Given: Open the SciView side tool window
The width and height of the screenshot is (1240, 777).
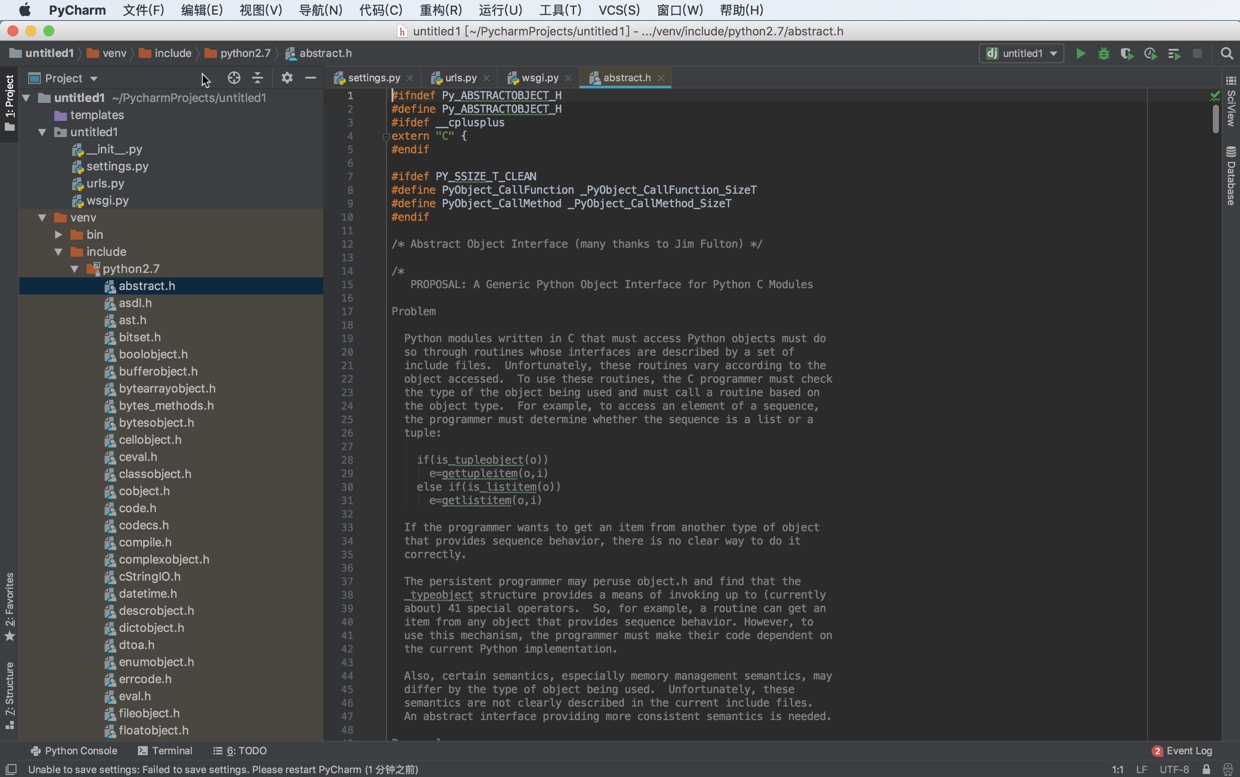Looking at the screenshot, I should pyautogui.click(x=1230, y=102).
